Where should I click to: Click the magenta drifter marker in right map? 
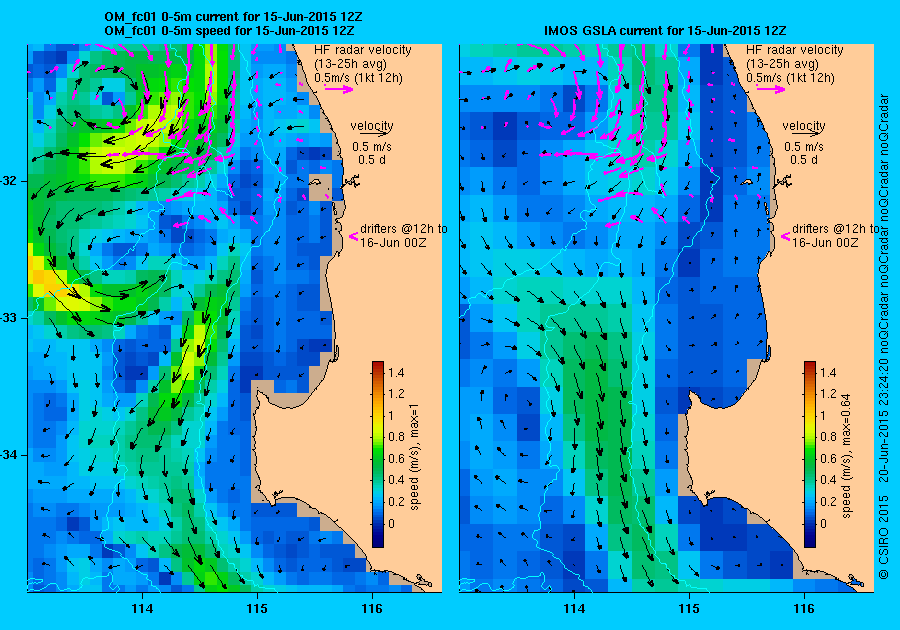tap(786, 236)
